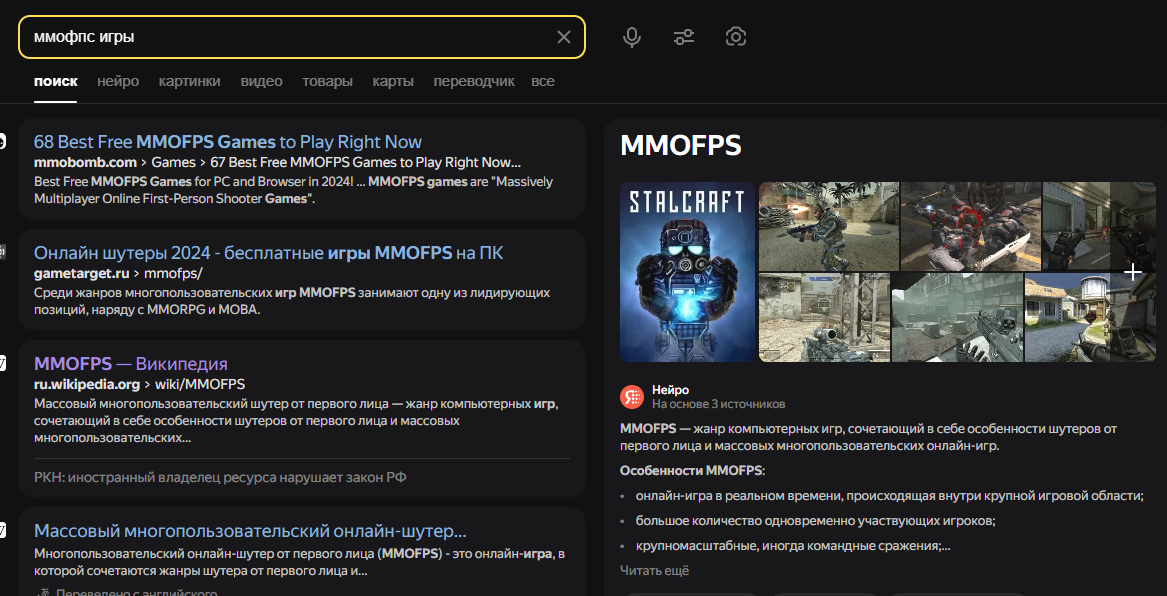Go to the "видео" tab

261,81
